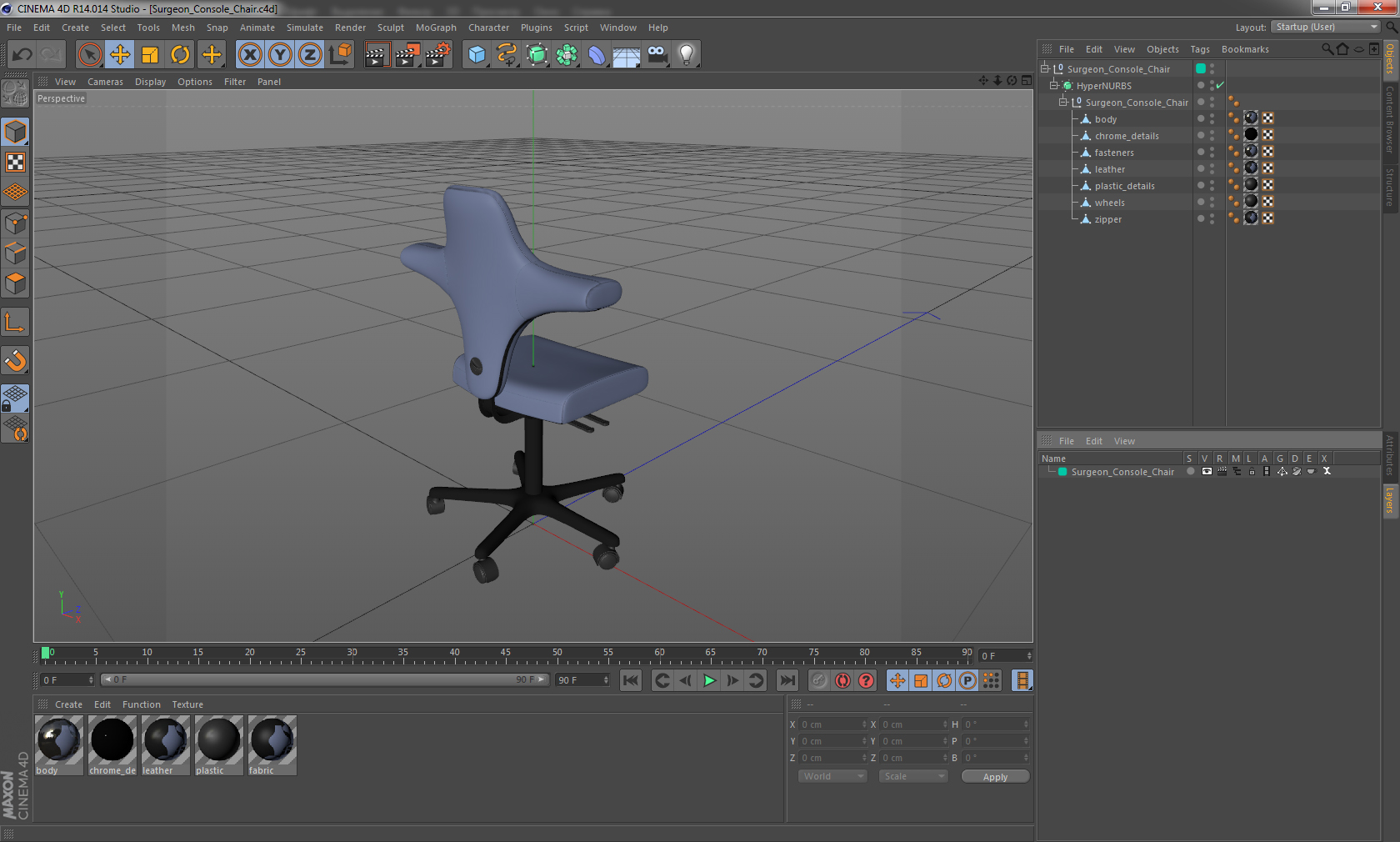Open the MoGraph menu
Image resolution: width=1400 pixels, height=842 pixels.
pyautogui.click(x=436, y=28)
